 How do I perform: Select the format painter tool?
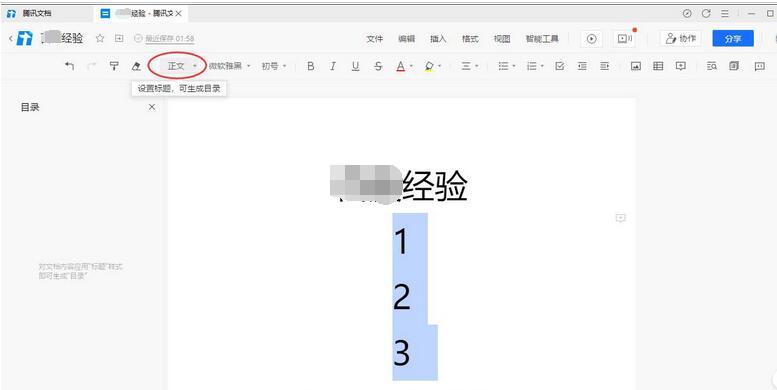click(x=114, y=66)
